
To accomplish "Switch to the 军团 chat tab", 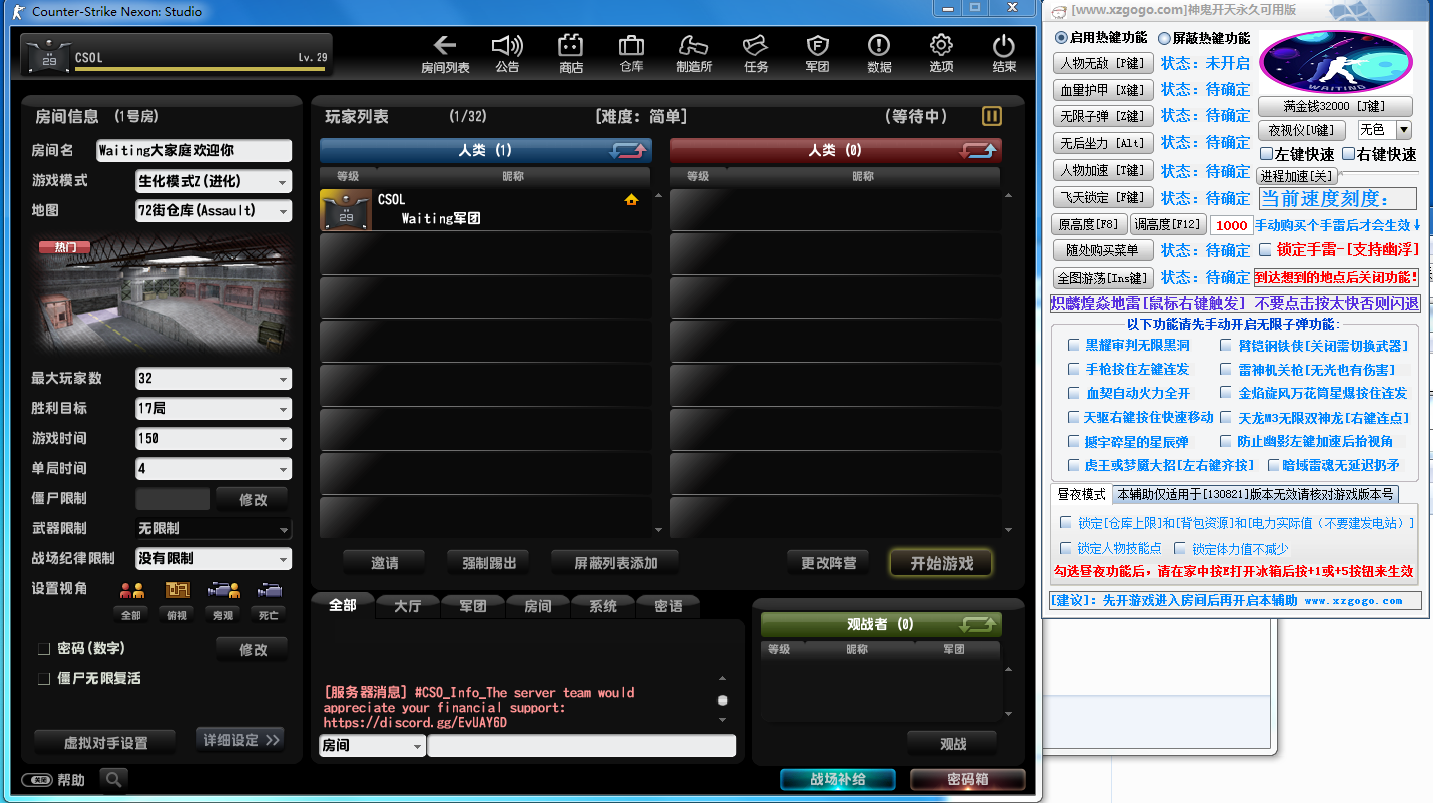I will [472, 606].
